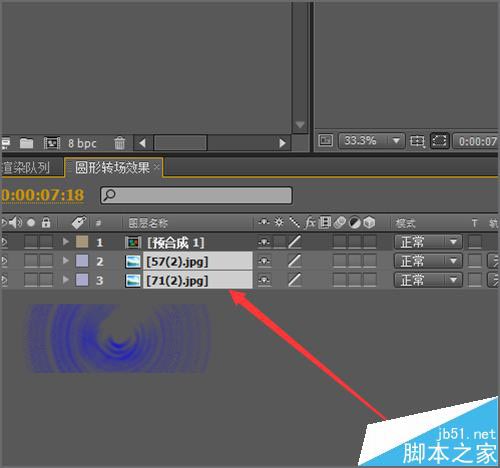Close the 圆形转场效果 tab

(x=157, y=167)
